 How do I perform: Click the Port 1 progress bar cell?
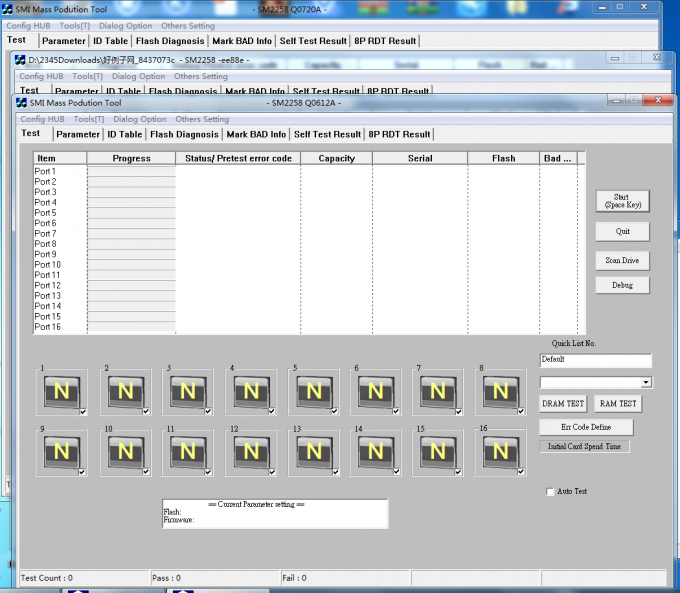(x=131, y=172)
